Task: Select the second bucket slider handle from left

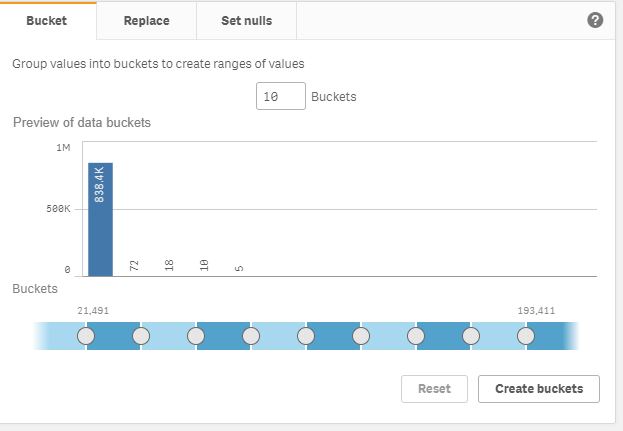Action: click(141, 336)
